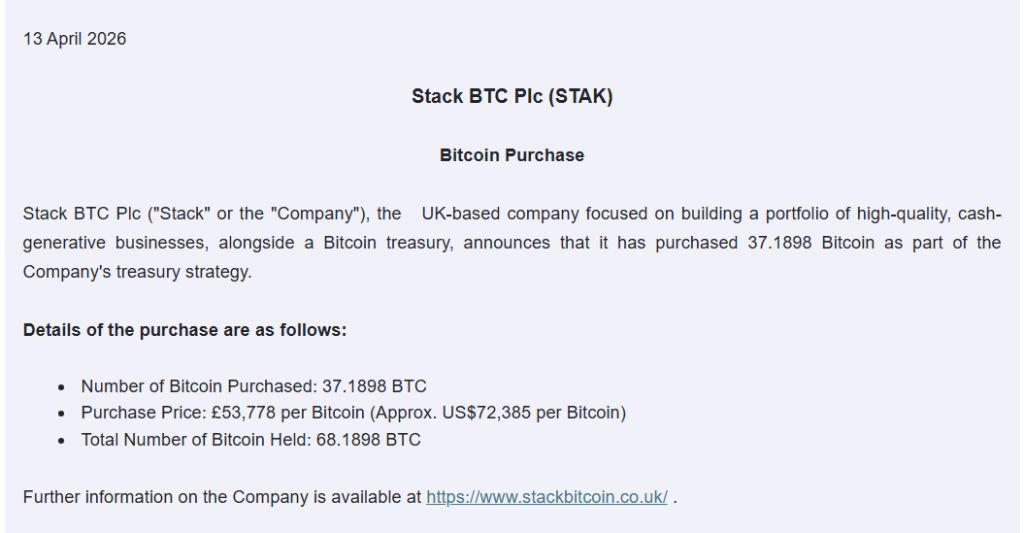
Task: Click the 'Further information on the Company' text
Action: [222, 497]
